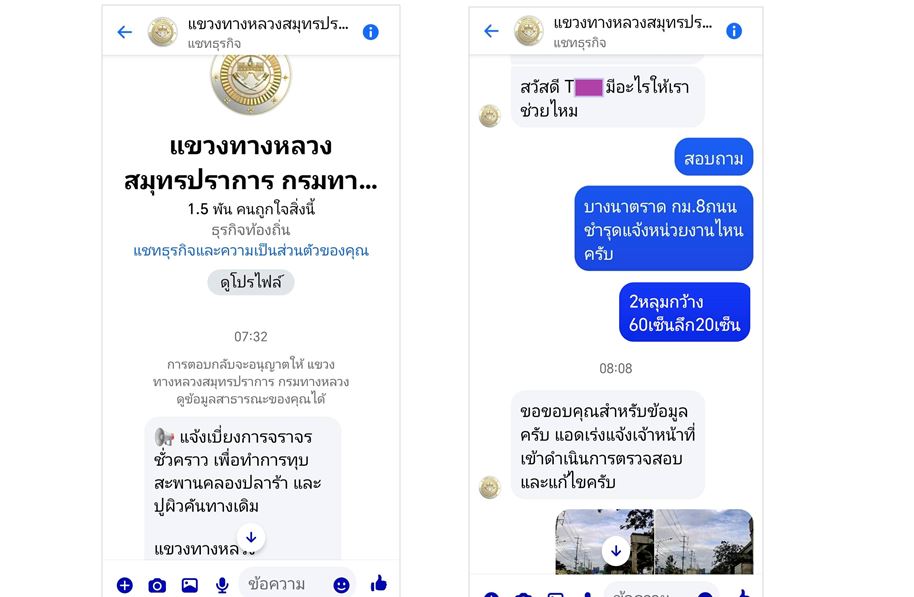Open camera from message toolbar
914x597 pixels.
pyautogui.click(x=157, y=585)
